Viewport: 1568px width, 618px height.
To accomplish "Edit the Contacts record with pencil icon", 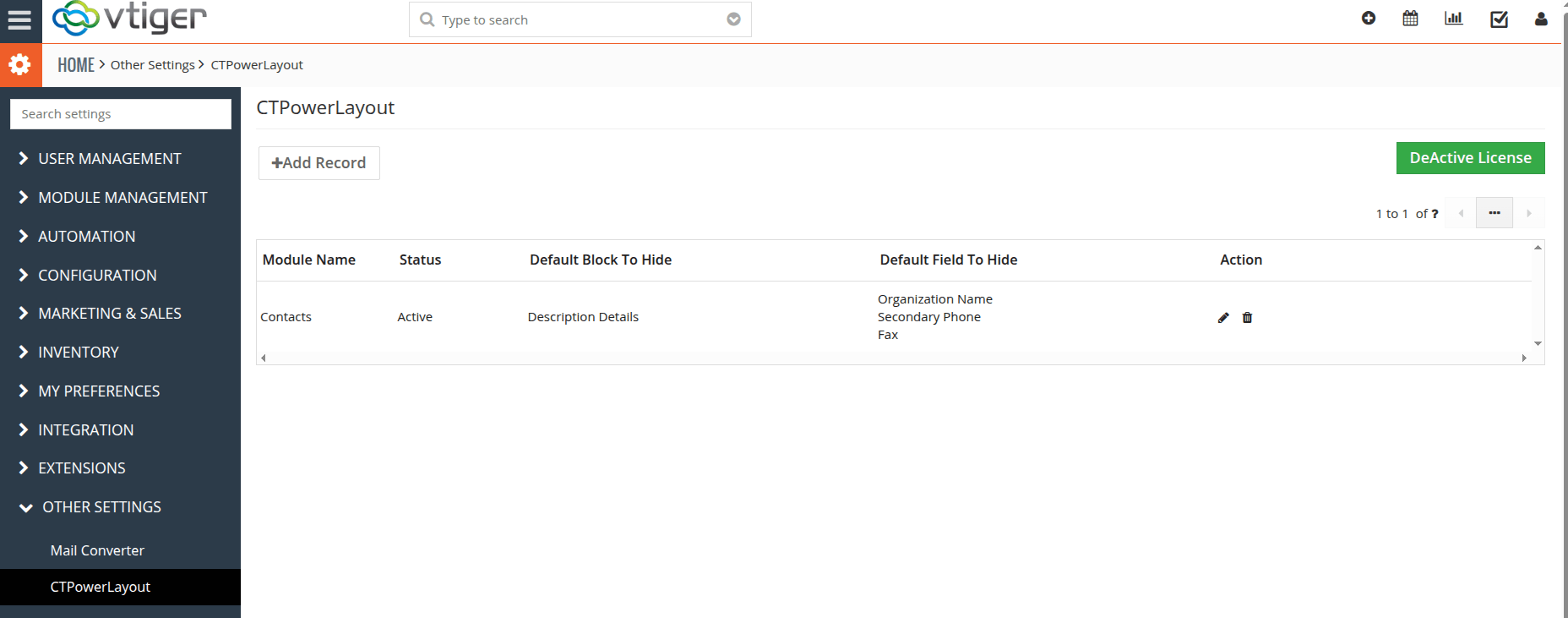I will coord(1223,318).
